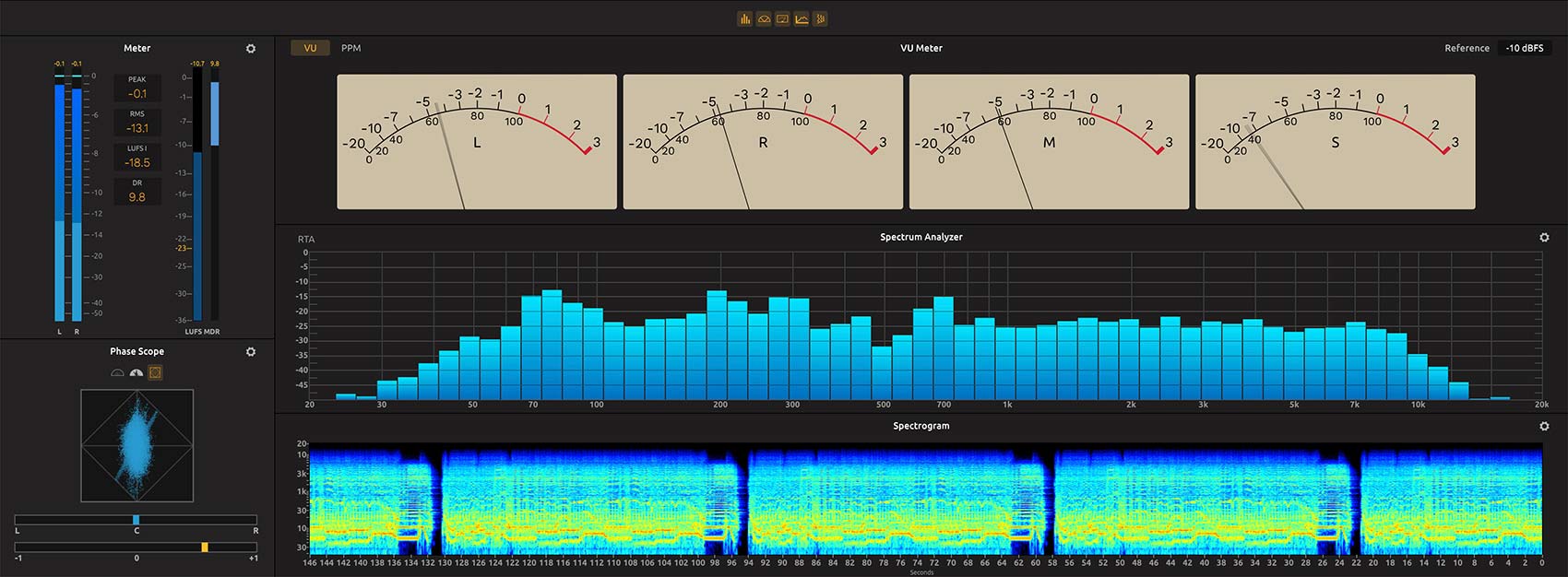This screenshot has height=577, width=1568.
Task: Open the -10 dBFS reference dropdown
Action: [x=1525, y=48]
